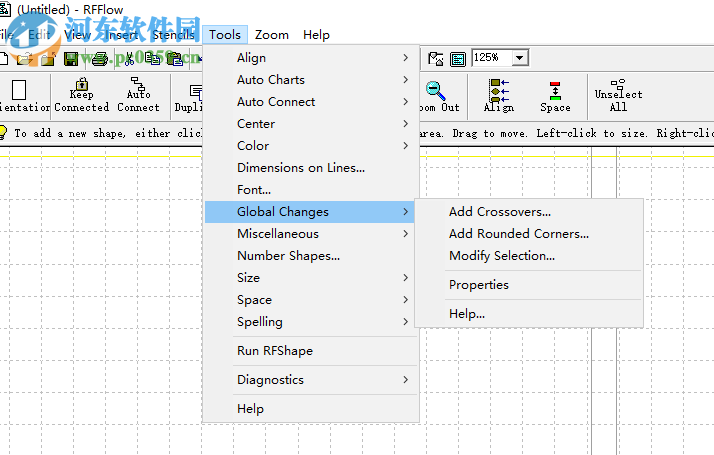Save chart using the floppy disk icon
This screenshot has width=714, height=455.
(71, 59)
